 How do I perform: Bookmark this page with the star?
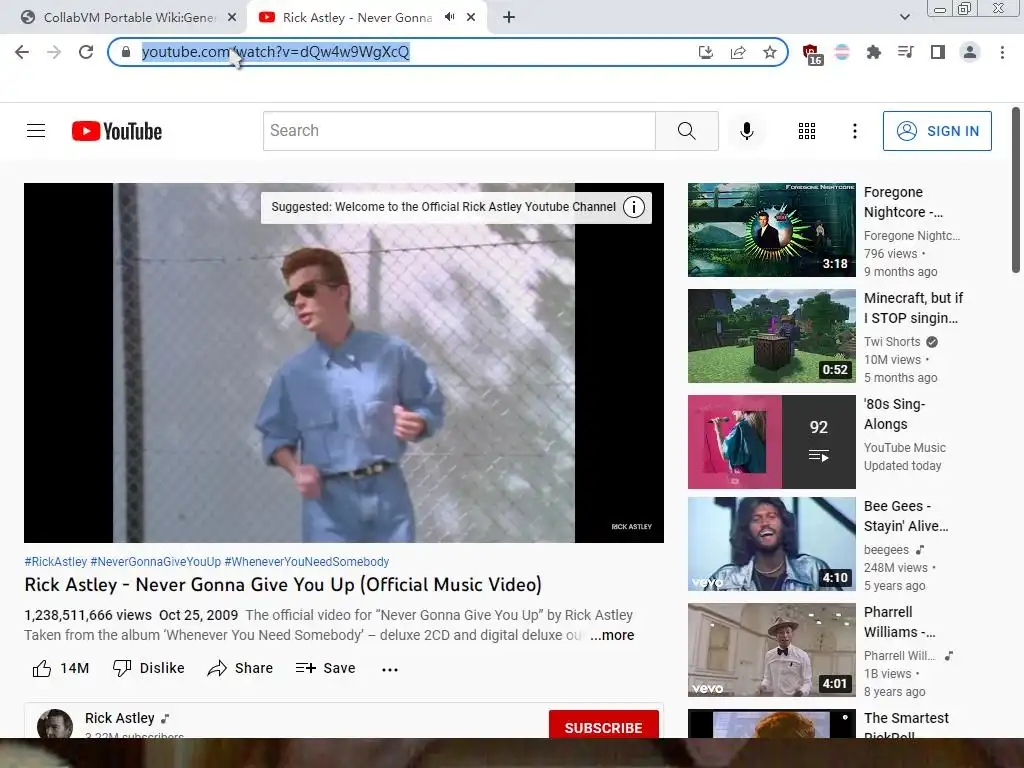pyautogui.click(x=770, y=52)
